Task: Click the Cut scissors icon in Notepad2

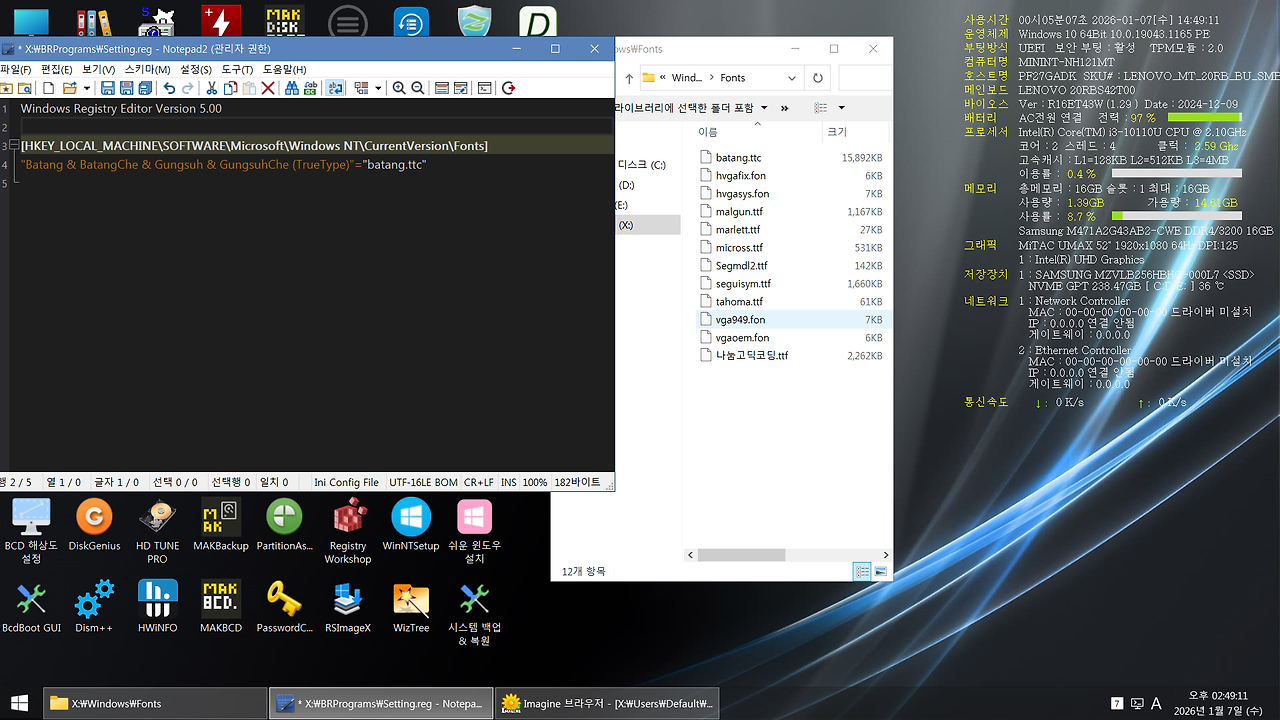Action: [211, 88]
